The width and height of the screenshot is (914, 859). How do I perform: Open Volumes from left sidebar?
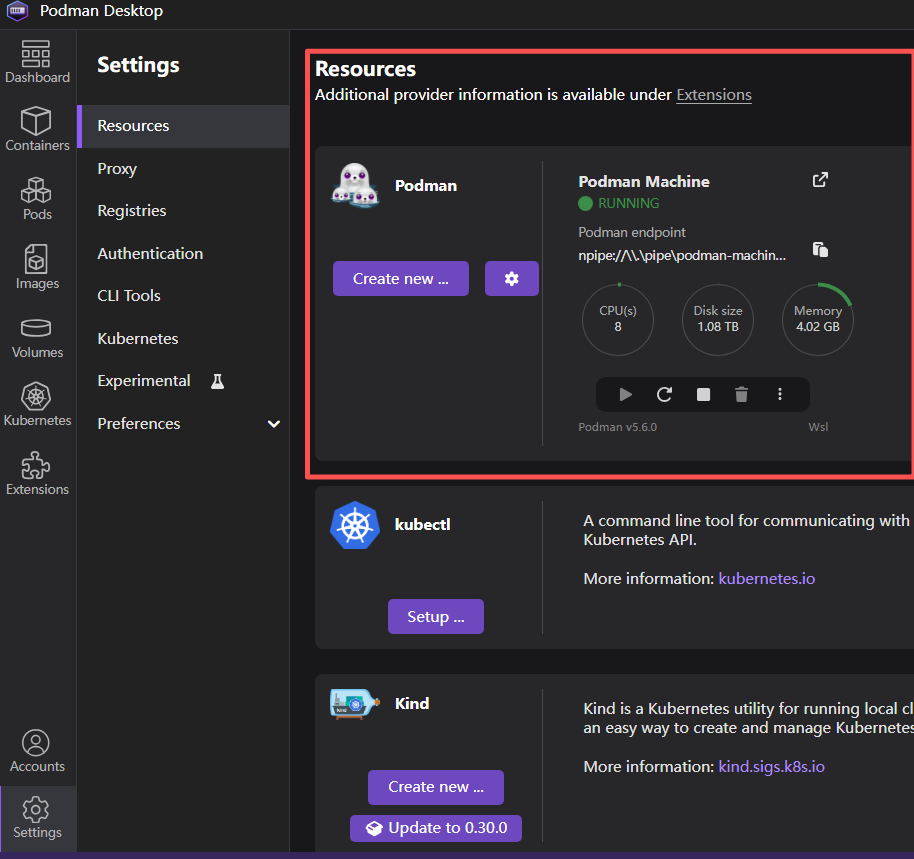[37, 336]
